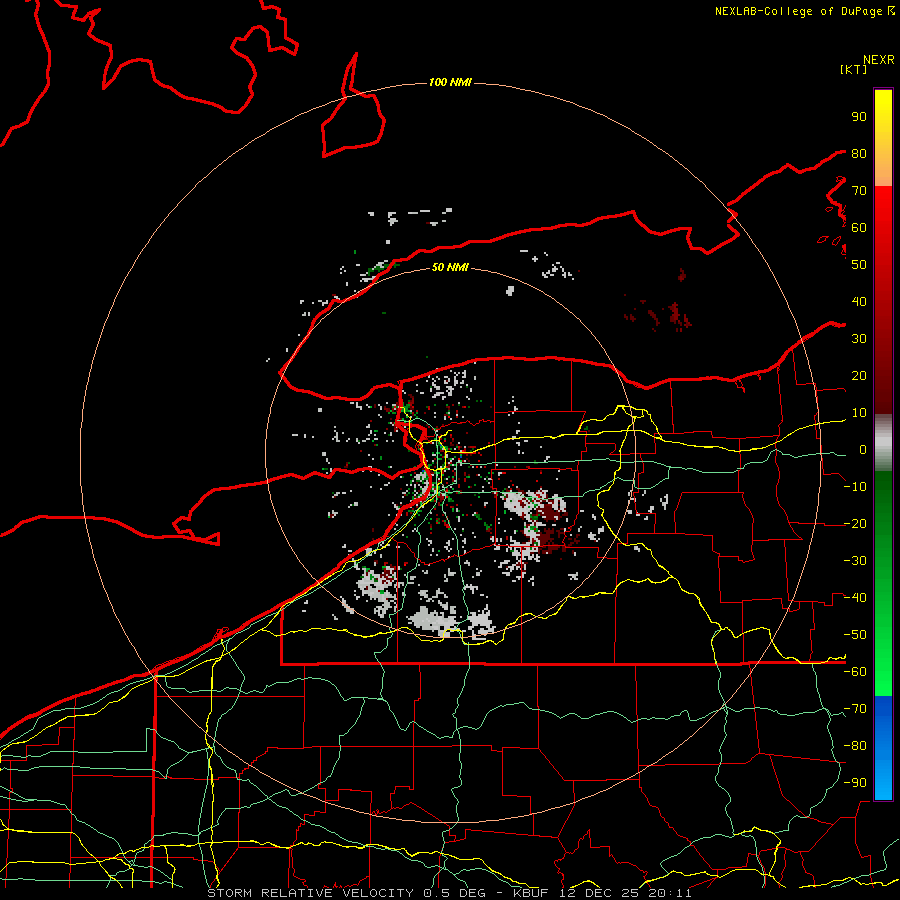Click the 70 scale value
This screenshot has width=900, height=900.
point(859,191)
